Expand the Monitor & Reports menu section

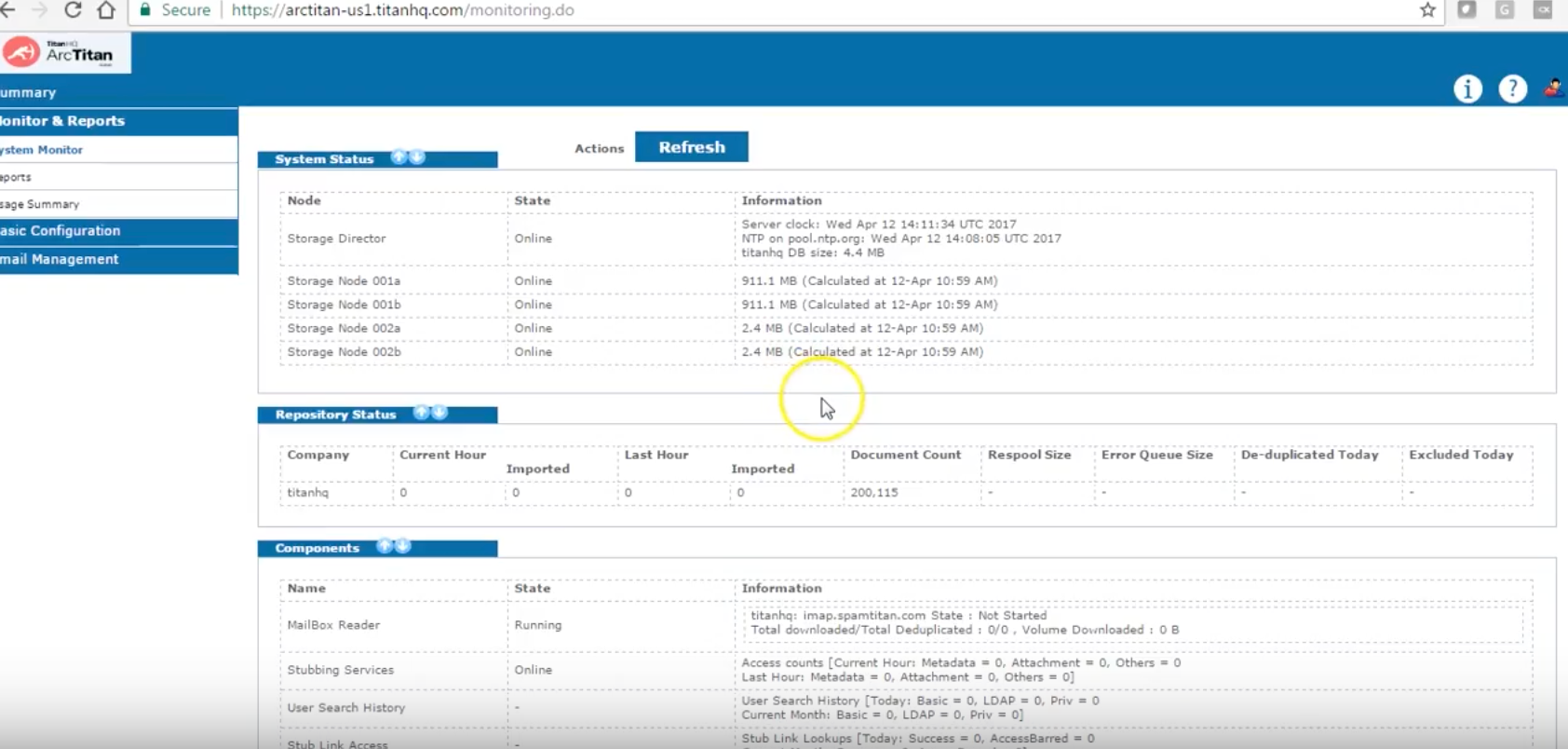[118, 121]
